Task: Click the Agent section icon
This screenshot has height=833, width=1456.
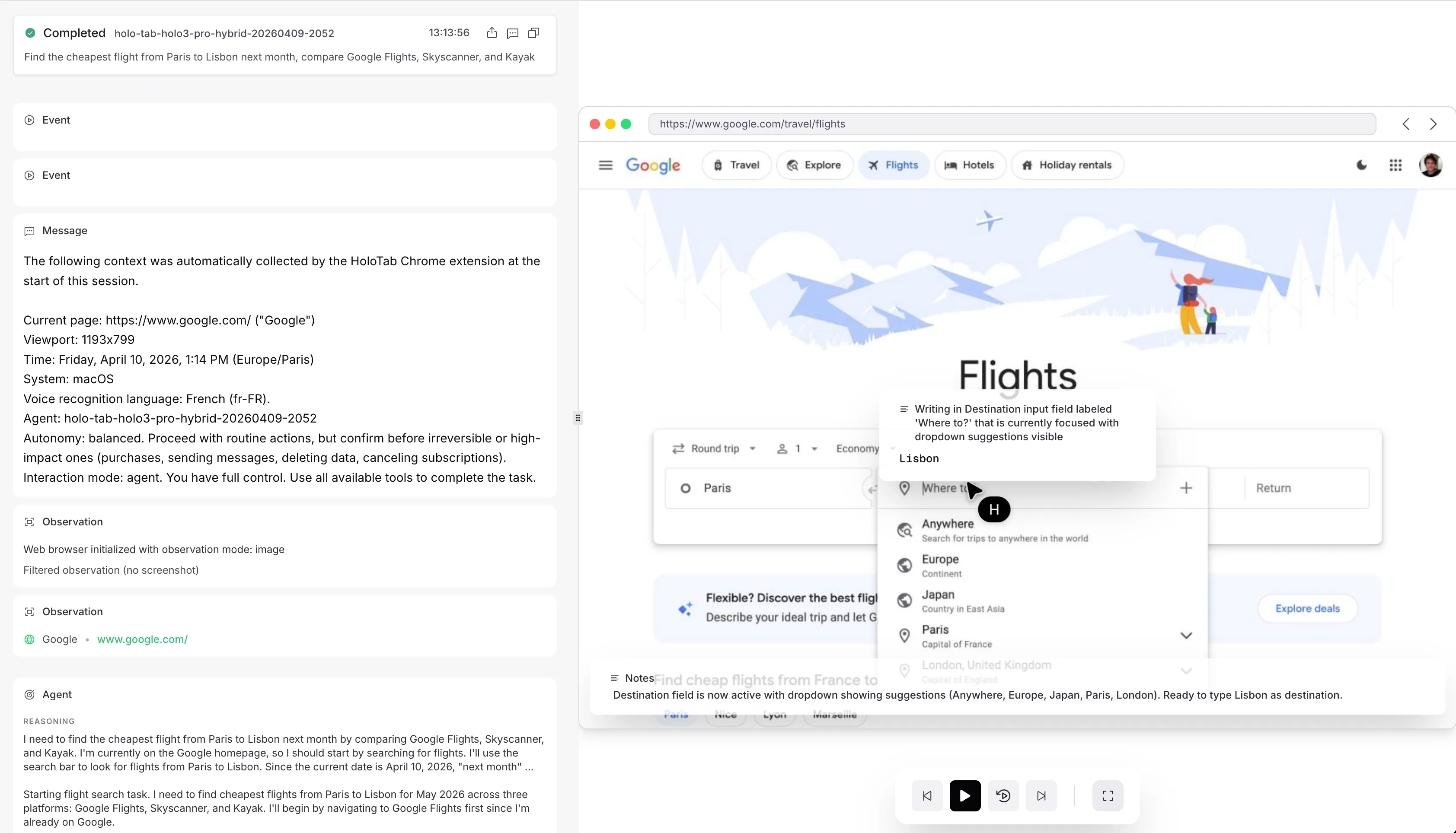Action: coord(29,695)
